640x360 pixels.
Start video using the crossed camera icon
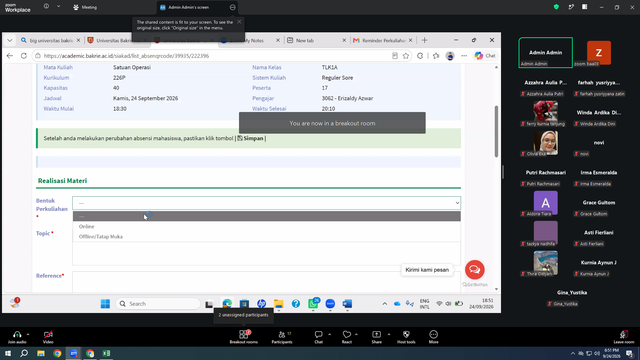click(48, 337)
